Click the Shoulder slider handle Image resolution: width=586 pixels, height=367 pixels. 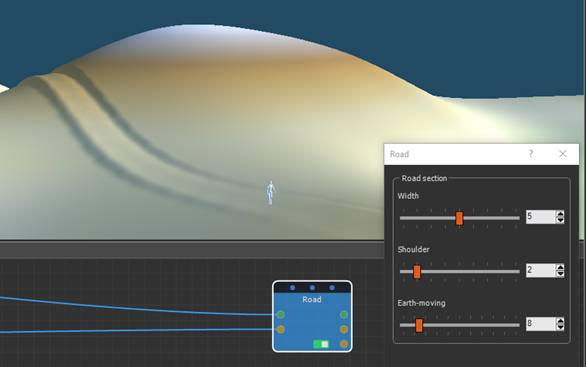[x=417, y=272]
